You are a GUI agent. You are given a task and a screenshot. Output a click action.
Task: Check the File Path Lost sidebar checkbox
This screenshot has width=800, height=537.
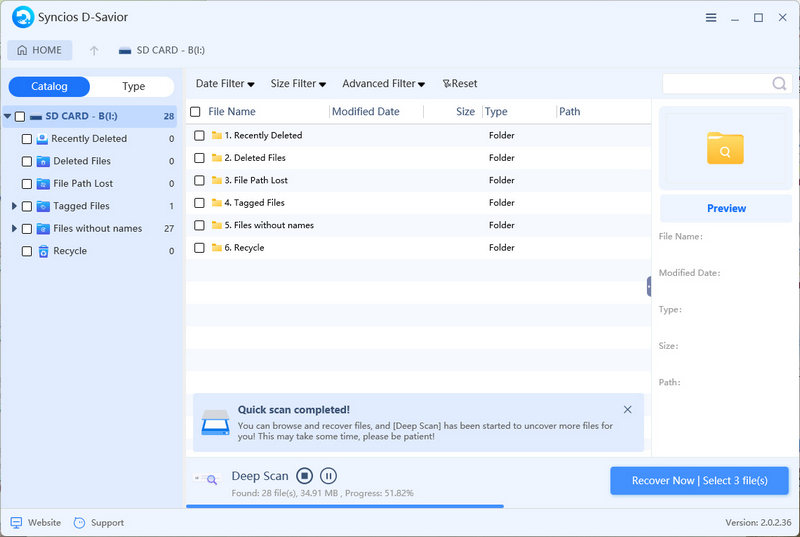(x=27, y=184)
